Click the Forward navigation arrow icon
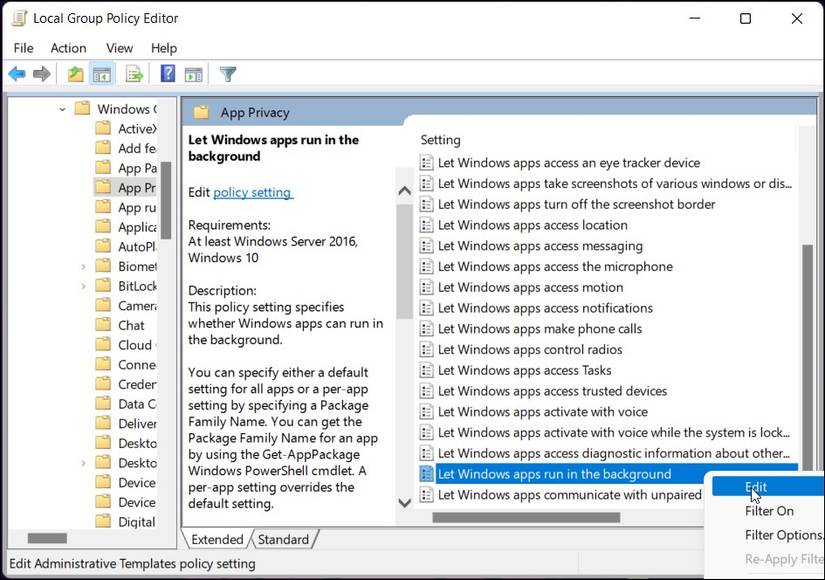 point(40,73)
